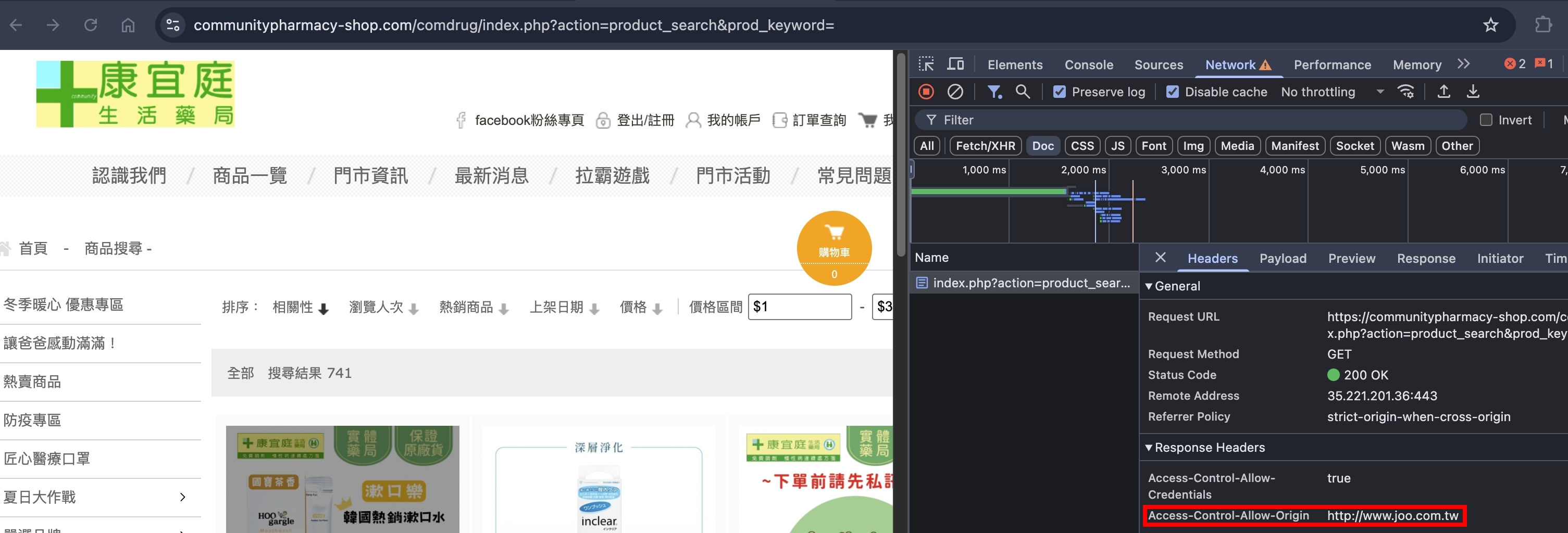Activate the DevTools element inspector icon
The width and height of the screenshot is (1568, 533).
click(926, 64)
